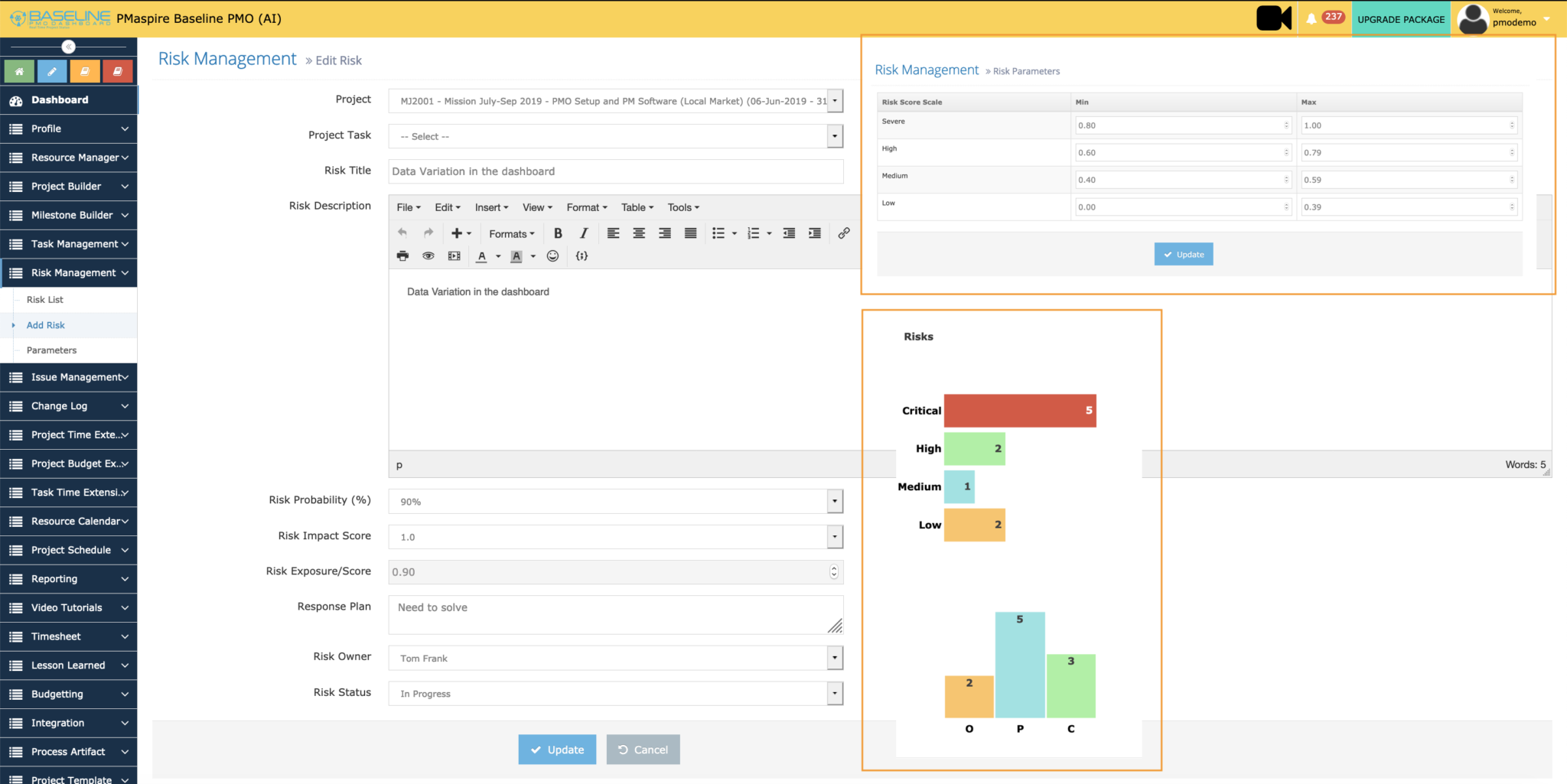1567x784 pixels.
Task: Click the insert link icon in editor
Action: tap(843, 233)
